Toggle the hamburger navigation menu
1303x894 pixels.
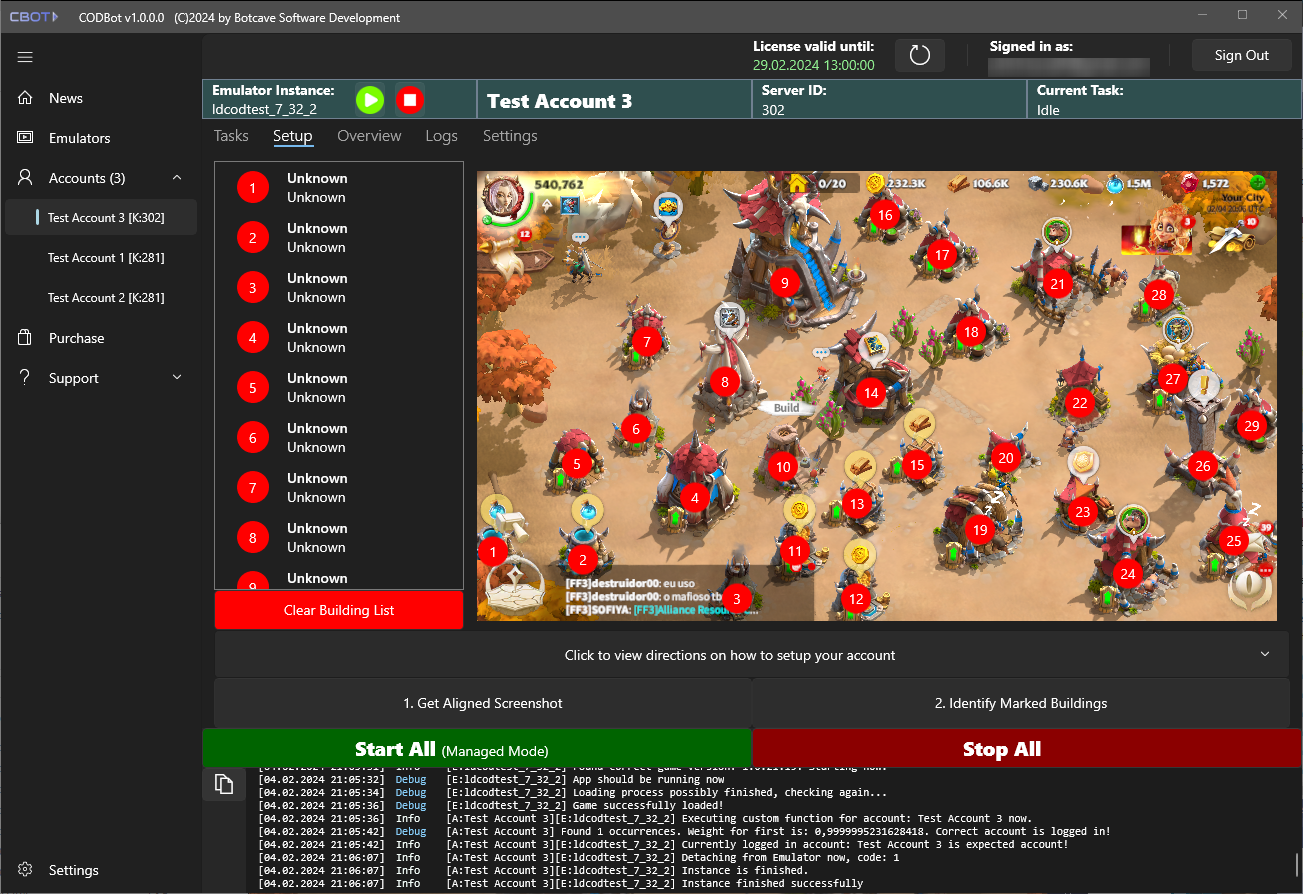[26, 57]
